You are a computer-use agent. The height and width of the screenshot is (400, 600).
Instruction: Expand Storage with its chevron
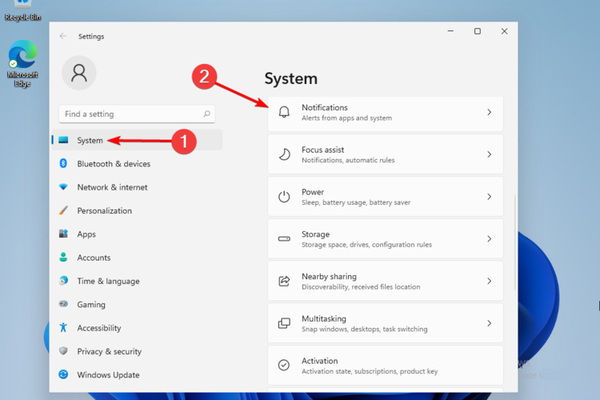(489, 239)
